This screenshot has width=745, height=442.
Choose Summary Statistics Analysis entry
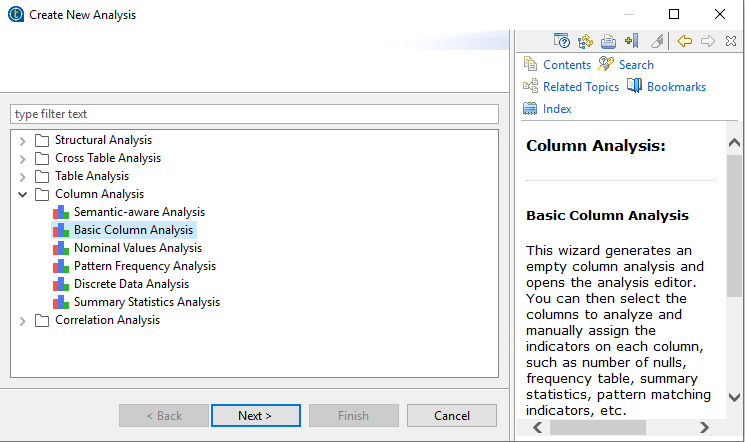tap(146, 302)
